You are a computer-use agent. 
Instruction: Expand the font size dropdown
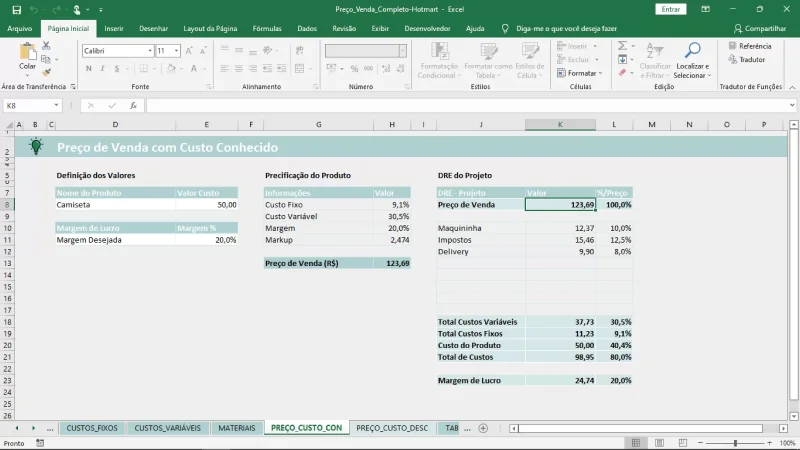click(x=177, y=50)
